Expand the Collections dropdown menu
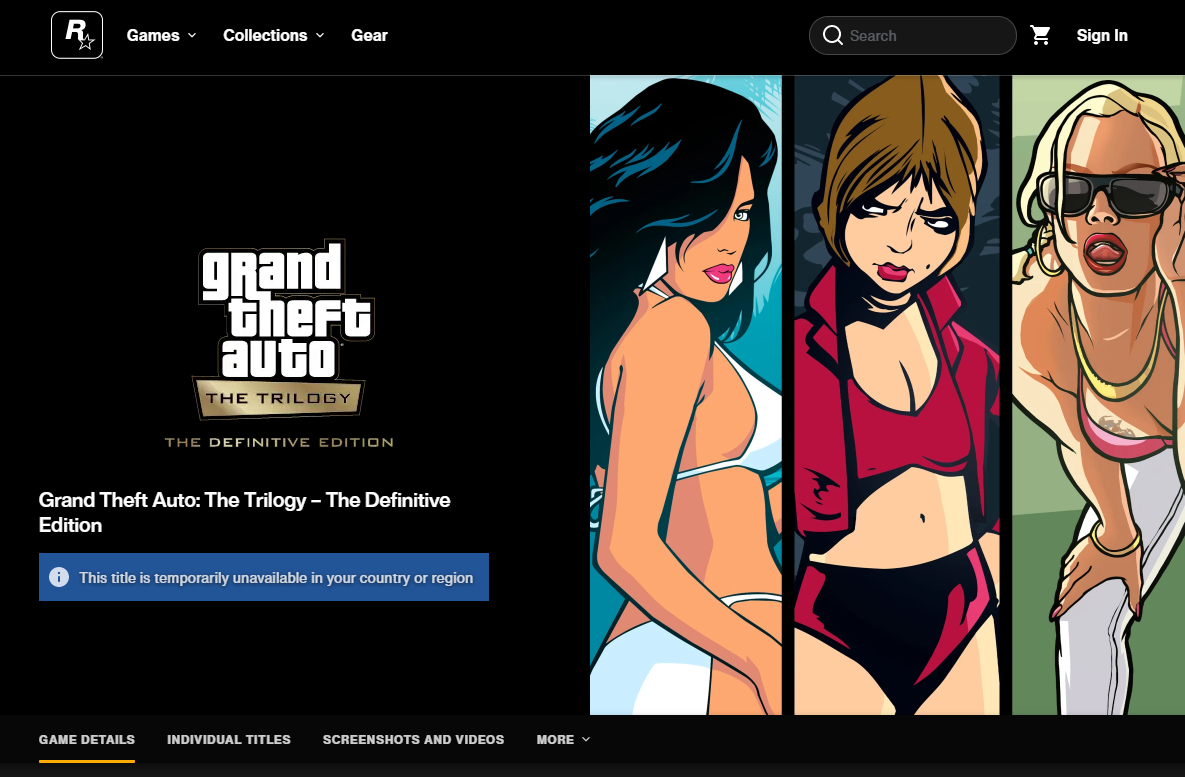Screen dimensions: 1185x777 pyautogui.click(x=273, y=35)
